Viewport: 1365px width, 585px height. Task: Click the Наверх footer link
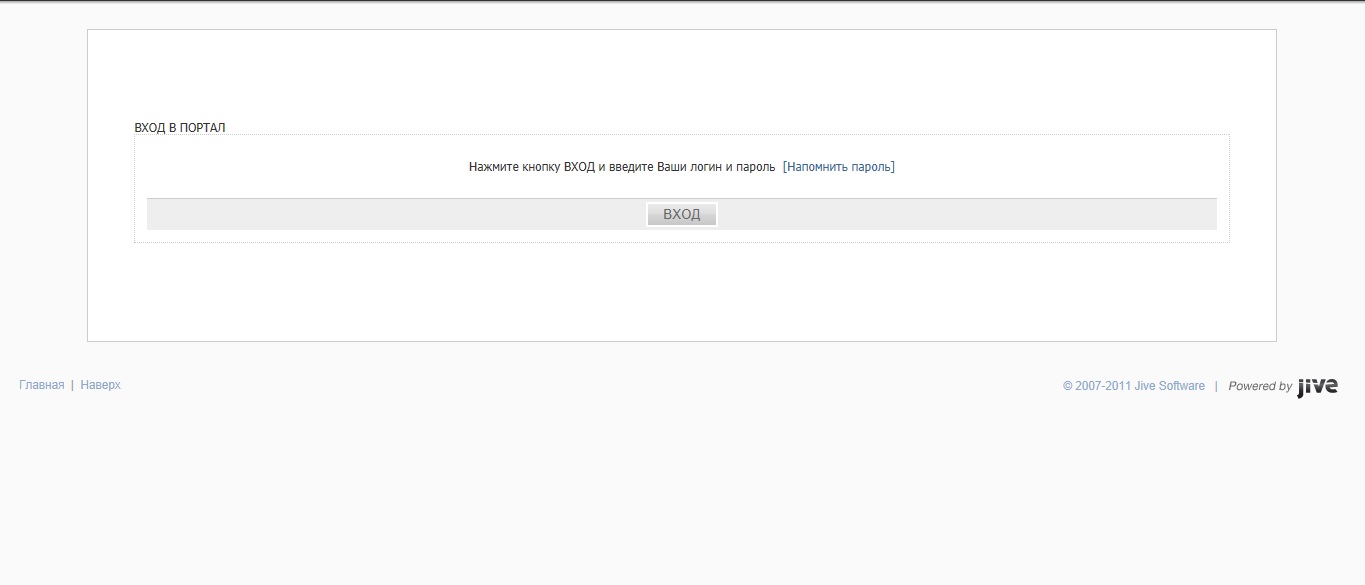(100, 385)
